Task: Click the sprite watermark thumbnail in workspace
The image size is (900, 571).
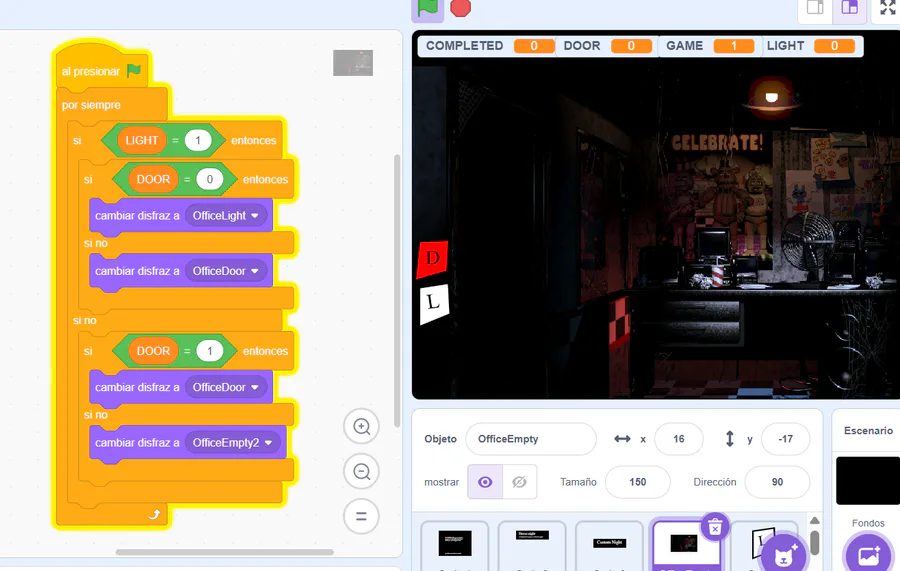Action: pyautogui.click(x=353, y=63)
